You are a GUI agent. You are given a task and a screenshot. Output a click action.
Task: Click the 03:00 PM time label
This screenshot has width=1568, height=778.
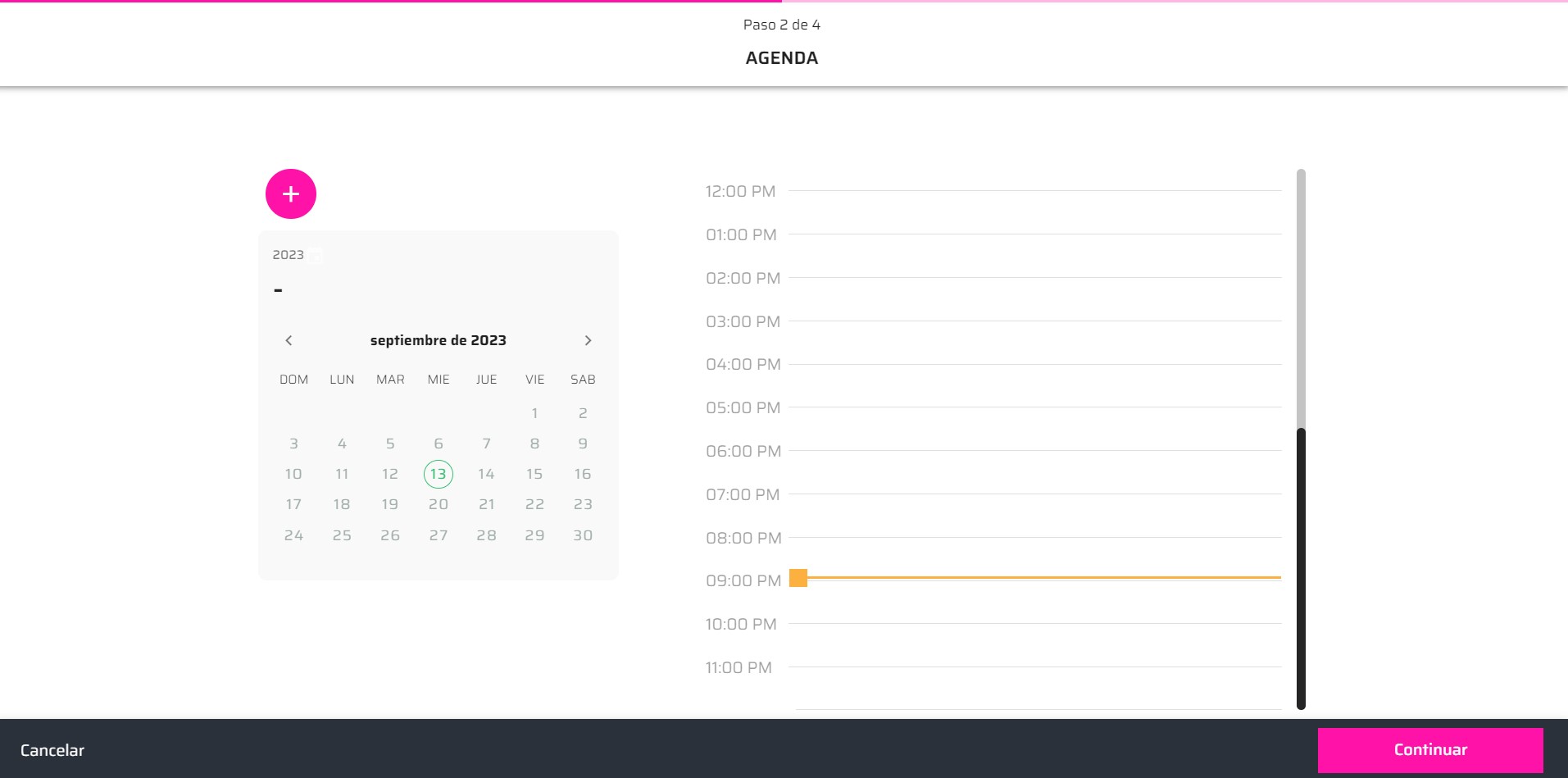(x=743, y=321)
